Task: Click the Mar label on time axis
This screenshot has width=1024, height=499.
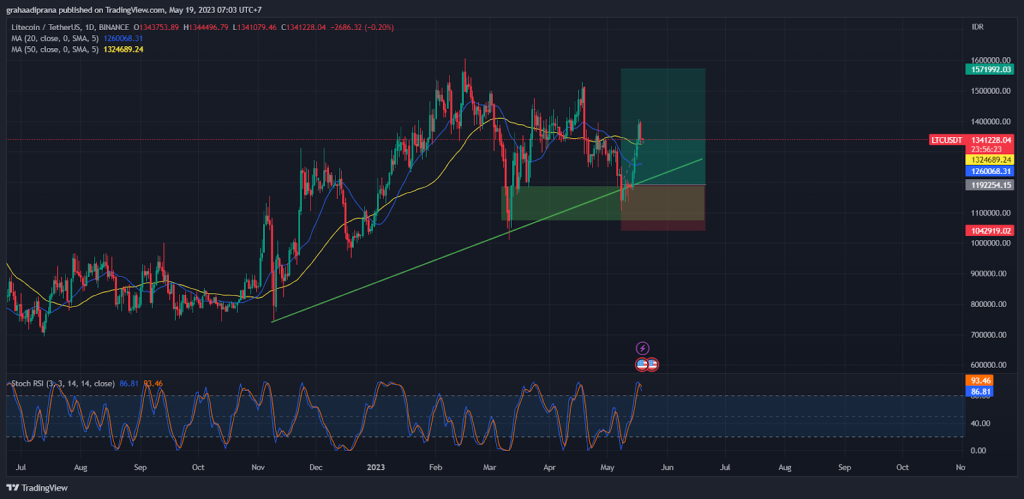Action: 490,468
